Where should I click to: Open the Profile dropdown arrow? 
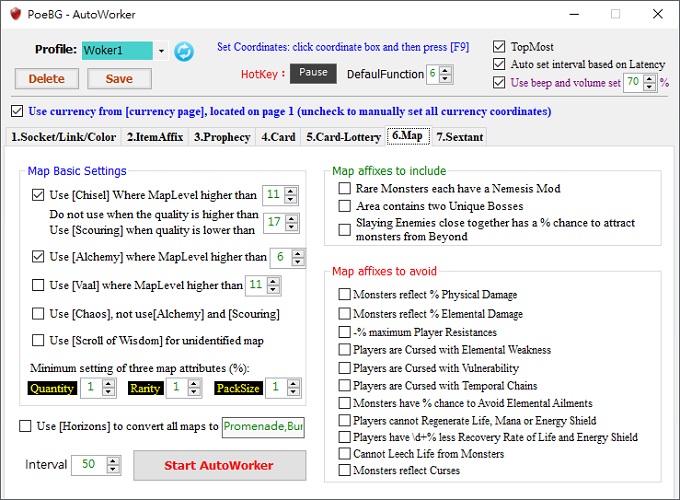161,51
